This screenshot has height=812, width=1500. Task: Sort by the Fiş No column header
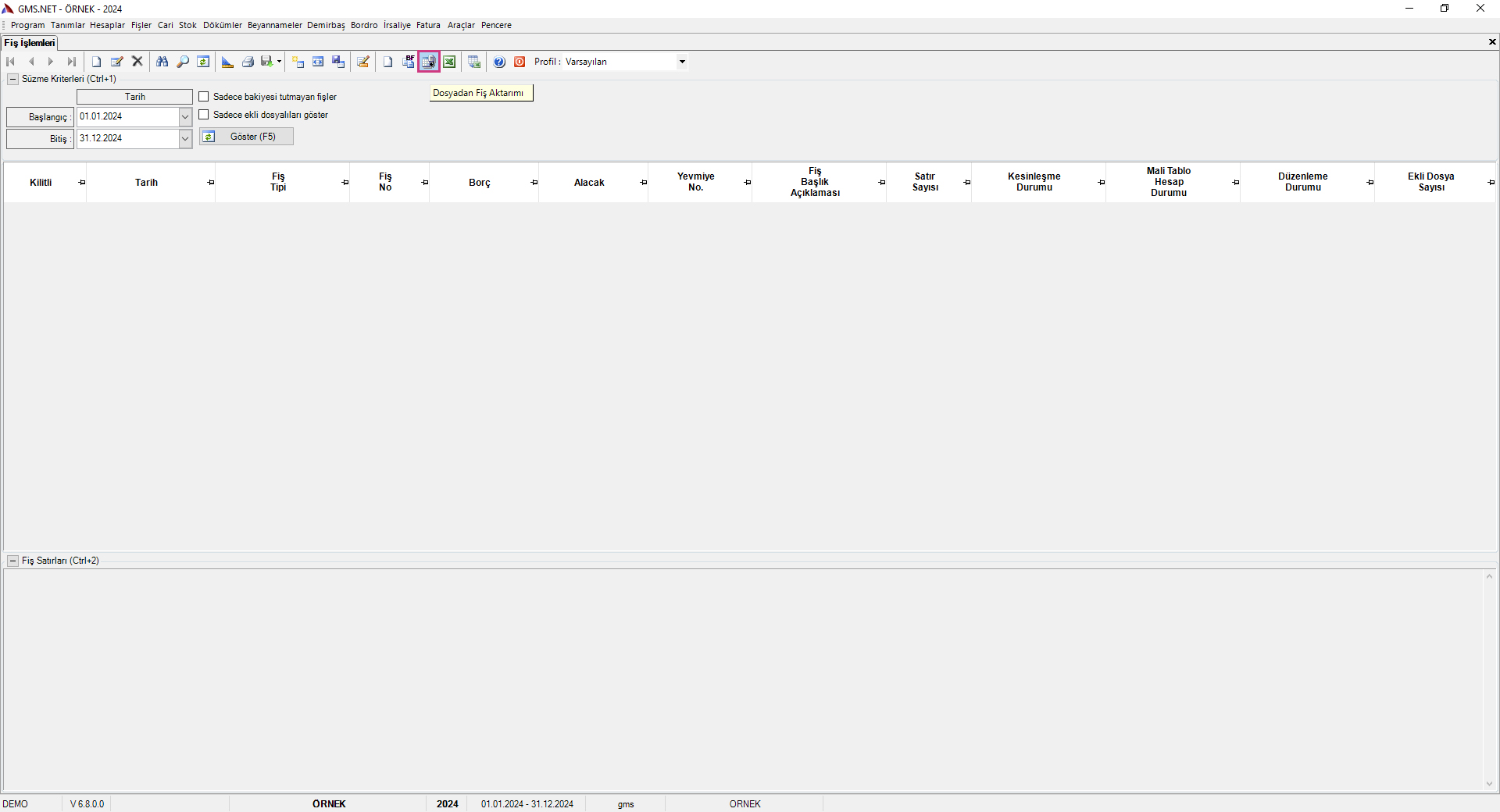385,182
